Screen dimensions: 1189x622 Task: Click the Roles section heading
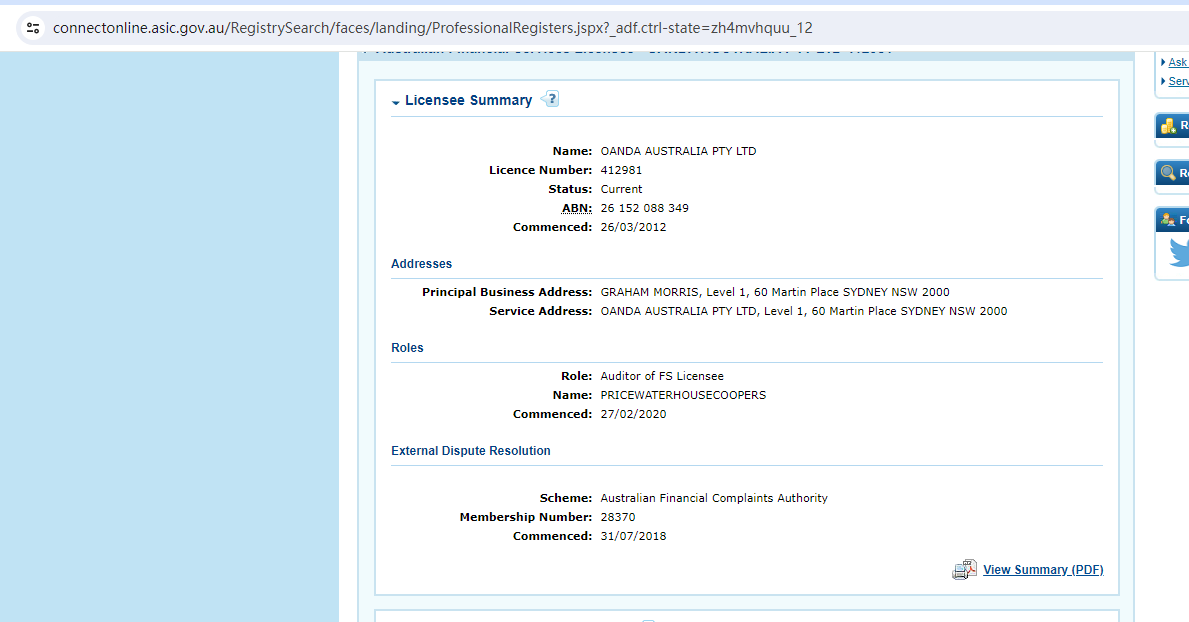(x=407, y=348)
